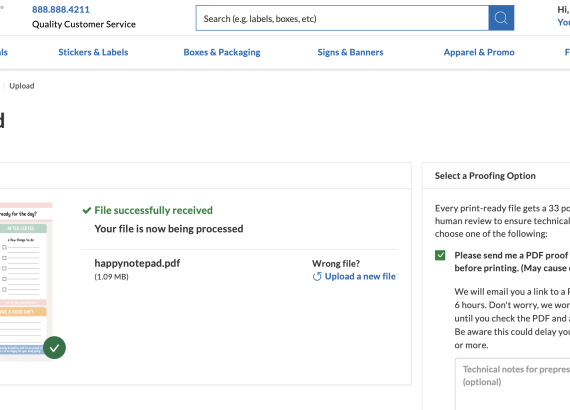570x410 pixels.
Task: Open the Signs & Banners menu
Action: 350,52
